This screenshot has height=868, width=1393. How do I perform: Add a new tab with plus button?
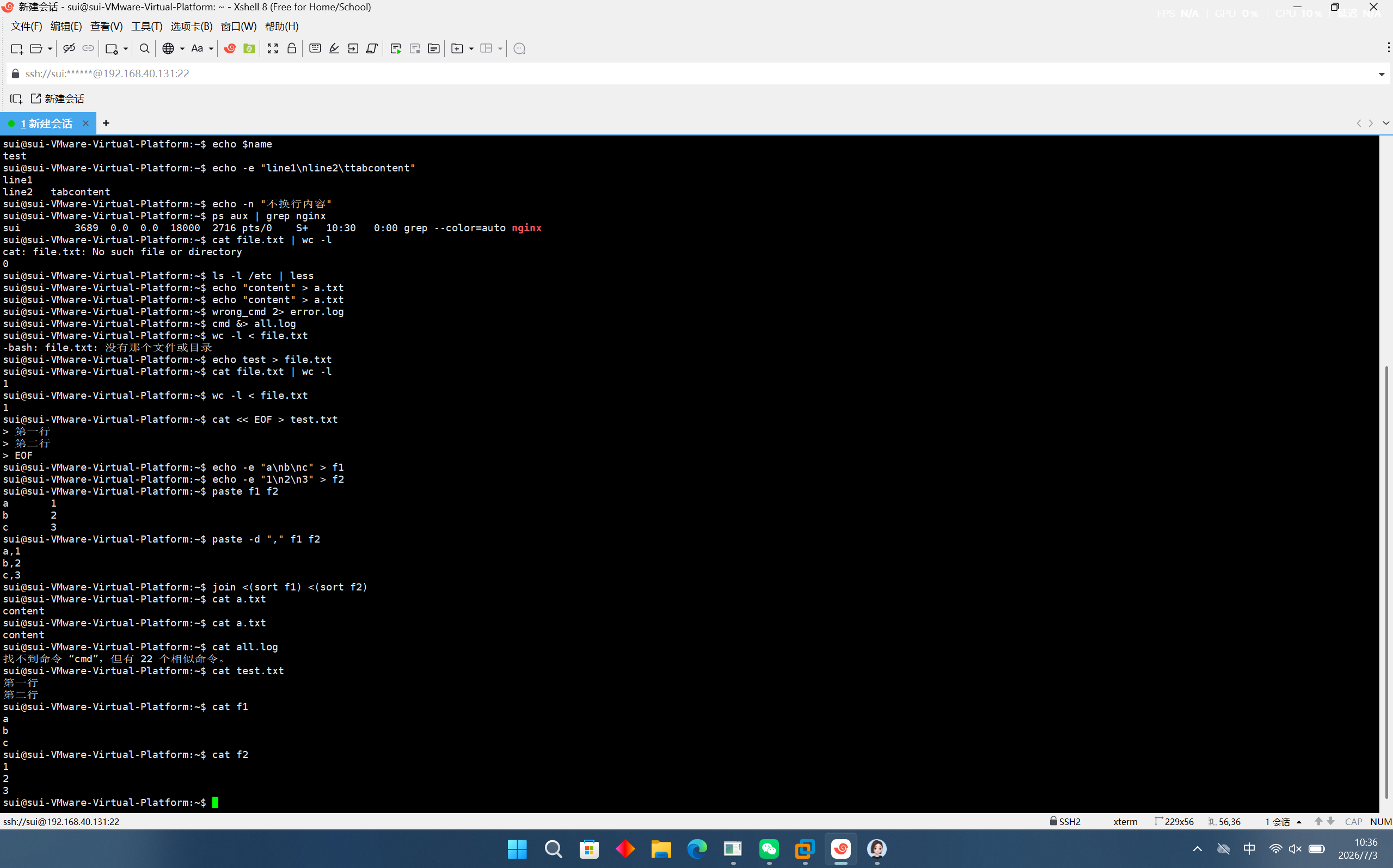point(106,124)
